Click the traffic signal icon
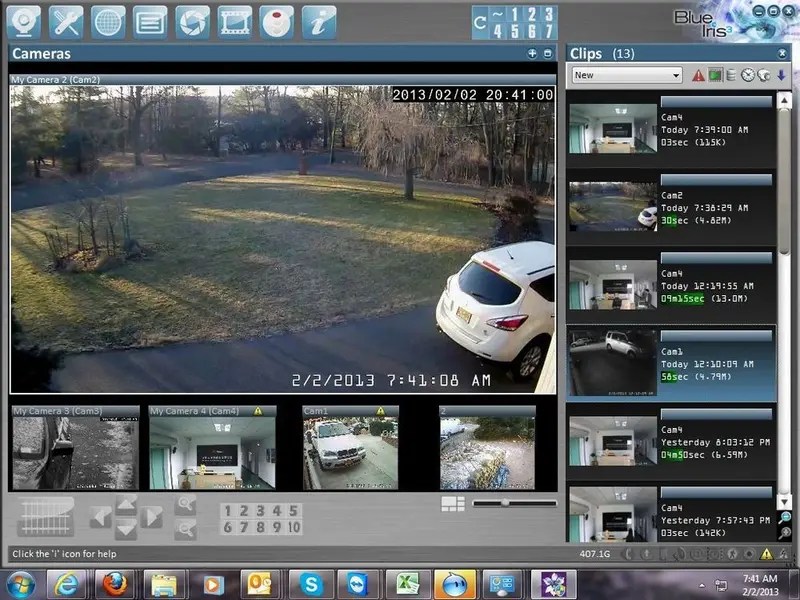Image resolution: width=800 pixels, height=600 pixels. point(277,22)
